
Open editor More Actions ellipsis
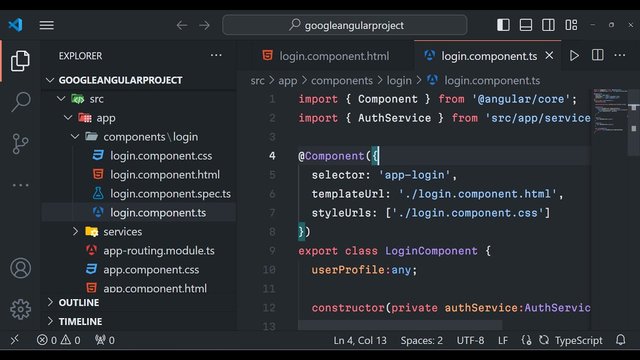click(620, 55)
